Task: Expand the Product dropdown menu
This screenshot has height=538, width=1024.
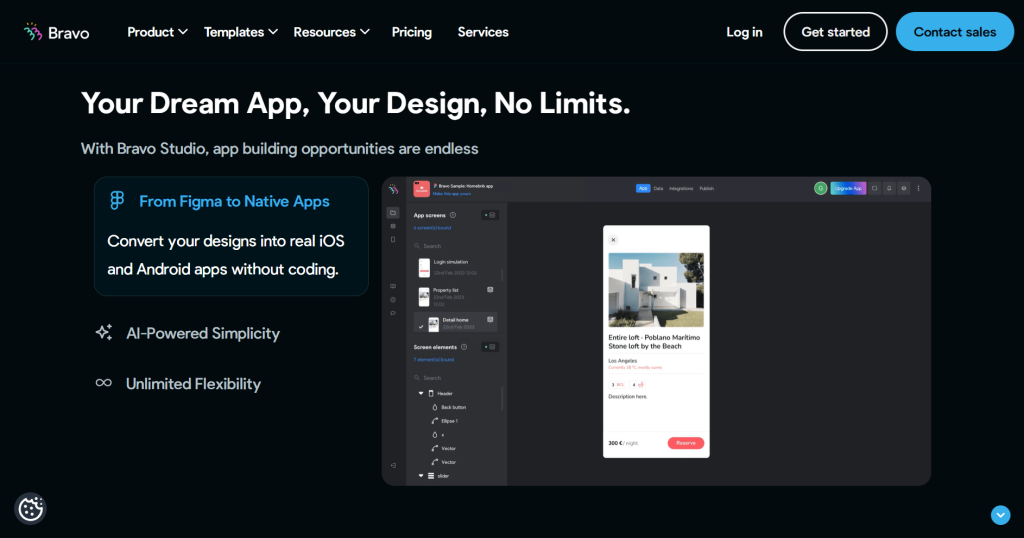Action: (x=157, y=32)
